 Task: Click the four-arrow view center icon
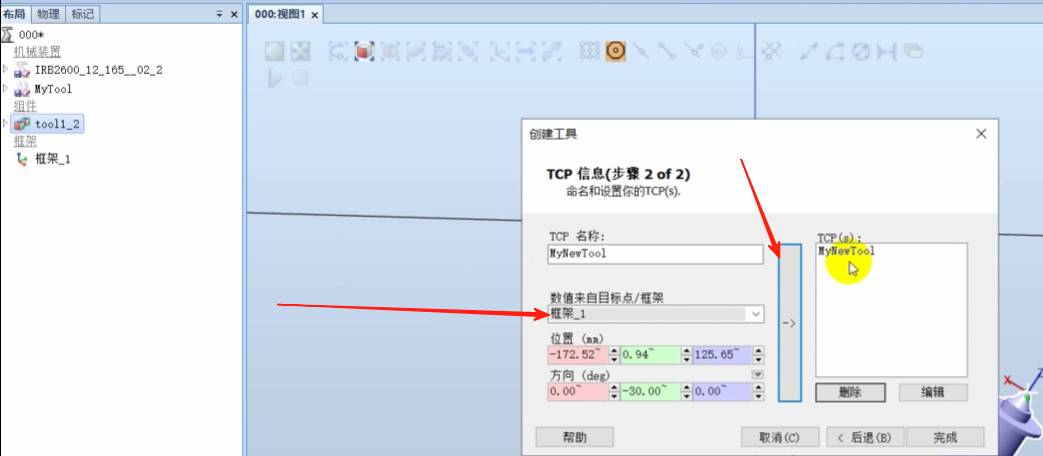click(300, 51)
